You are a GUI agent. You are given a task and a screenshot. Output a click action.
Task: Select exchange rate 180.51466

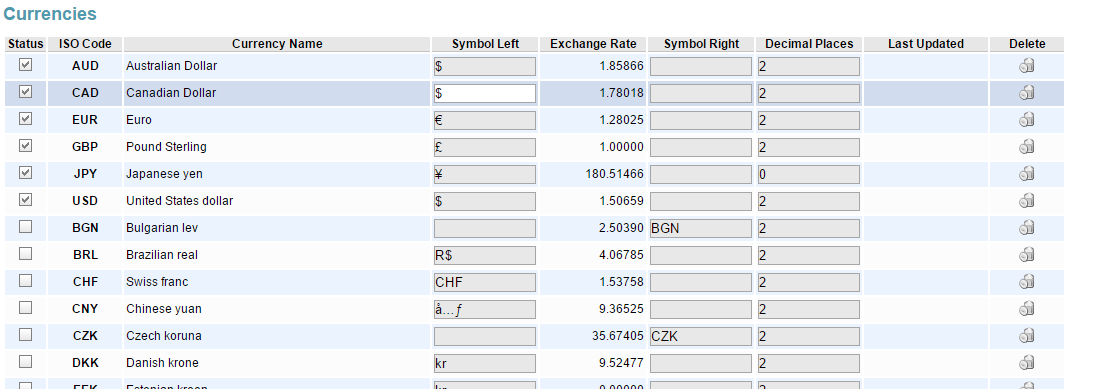pyautogui.click(x=615, y=174)
